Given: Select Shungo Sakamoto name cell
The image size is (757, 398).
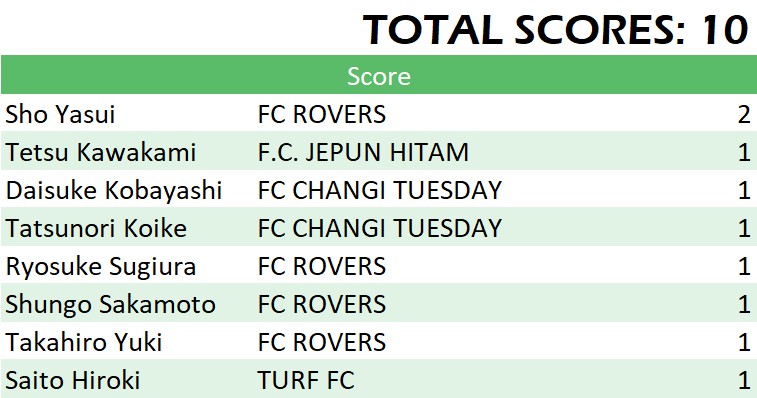Looking at the screenshot, I should [111, 305].
